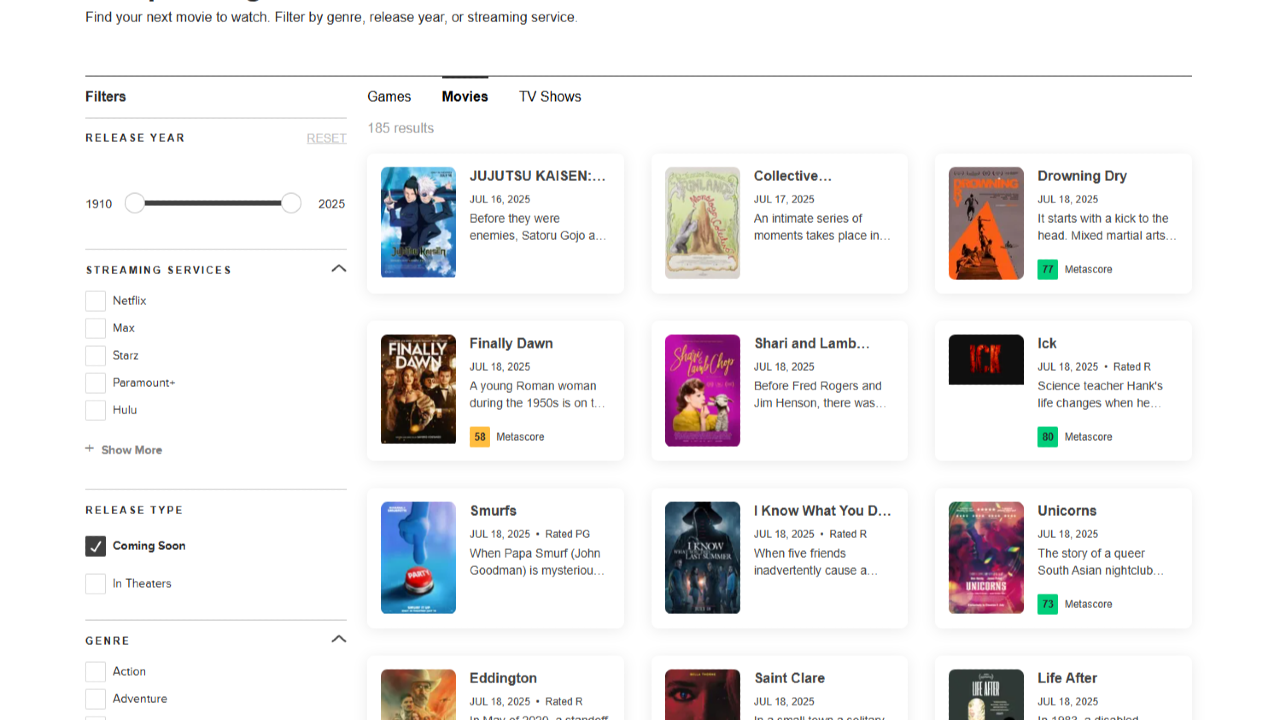Viewport: 1280px width, 720px height.
Task: Collapse the Genre filter section
Action: [x=338, y=639]
